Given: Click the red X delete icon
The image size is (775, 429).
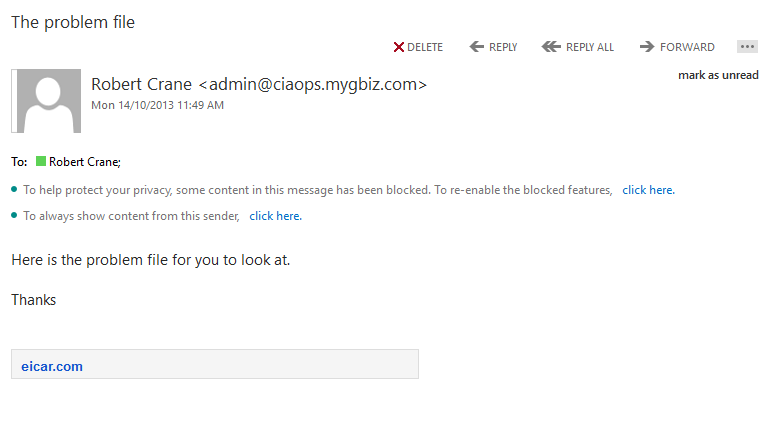Looking at the screenshot, I should (x=398, y=47).
